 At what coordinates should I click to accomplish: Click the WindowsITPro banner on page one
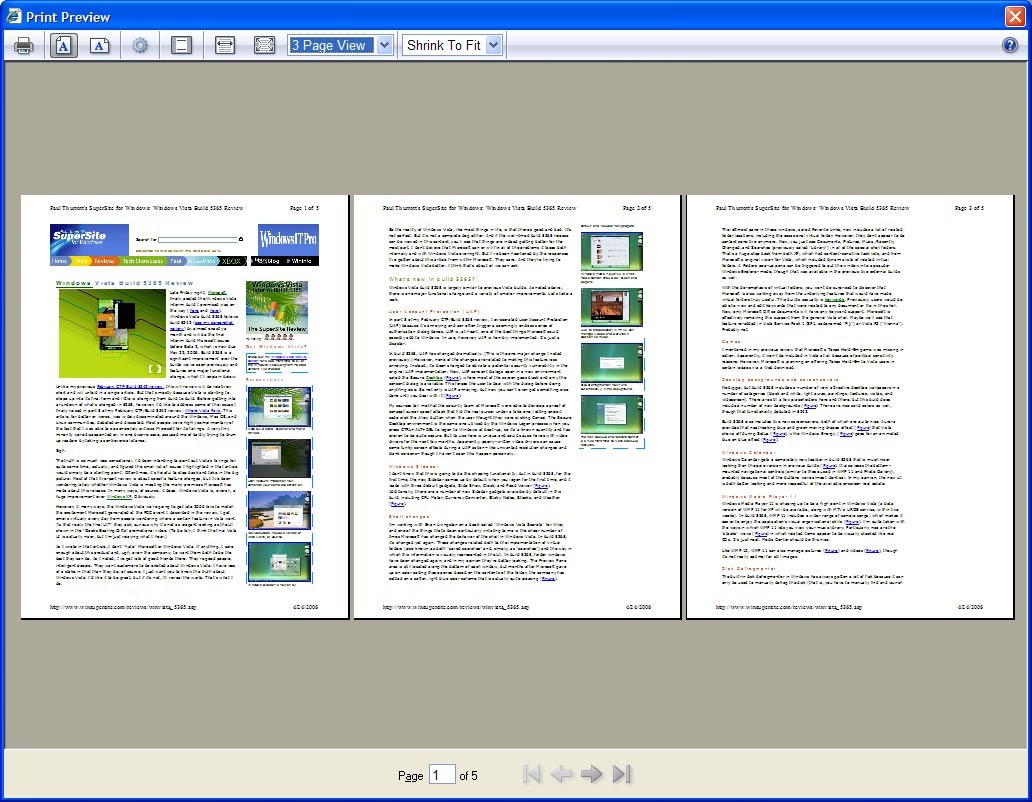[288, 241]
